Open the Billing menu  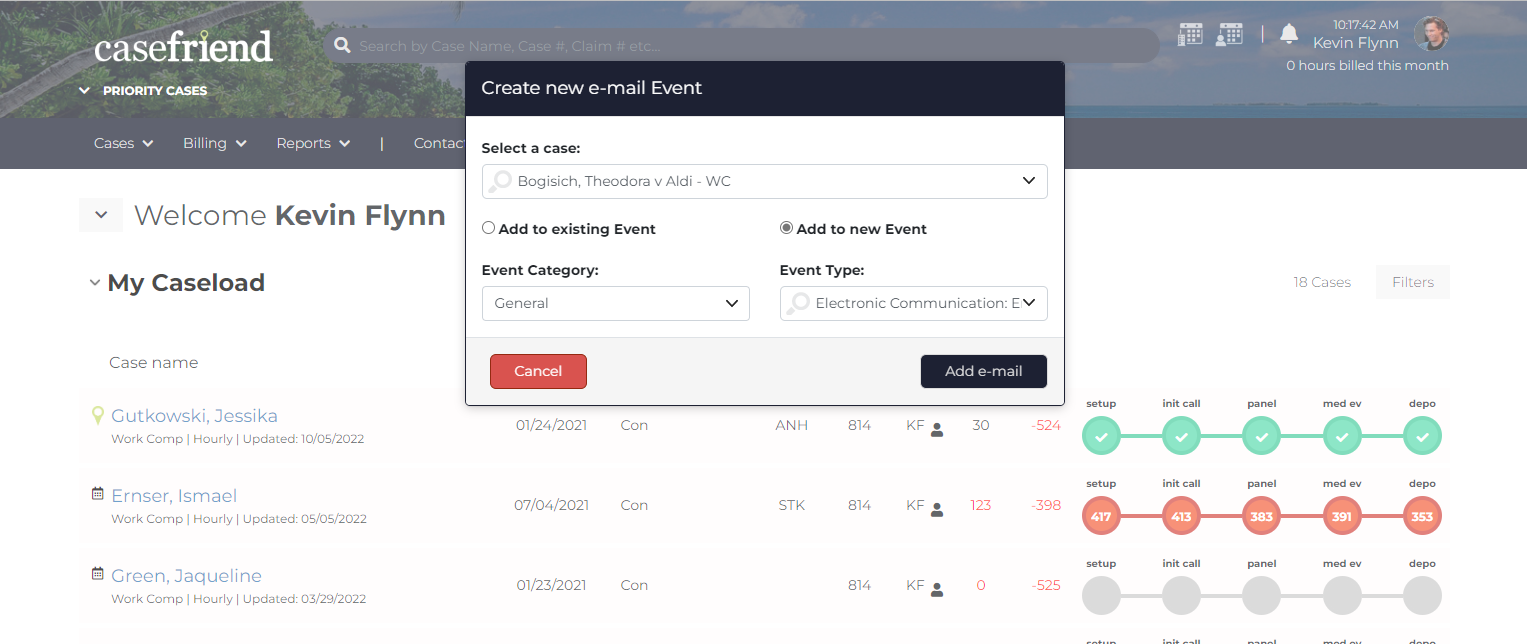point(214,143)
